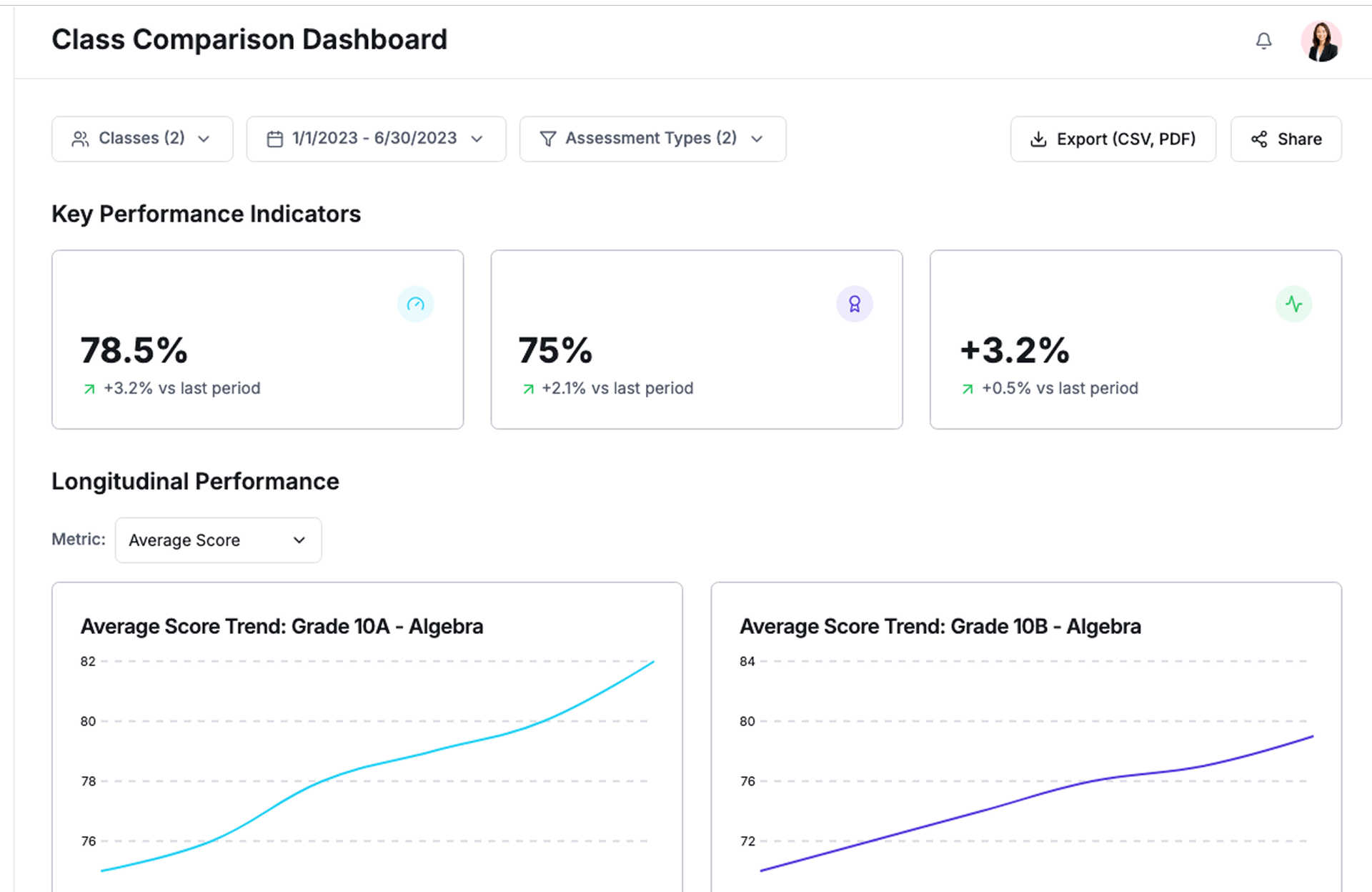This screenshot has width=1372, height=892.
Task: Click the download icon in Export button
Action: [1038, 139]
